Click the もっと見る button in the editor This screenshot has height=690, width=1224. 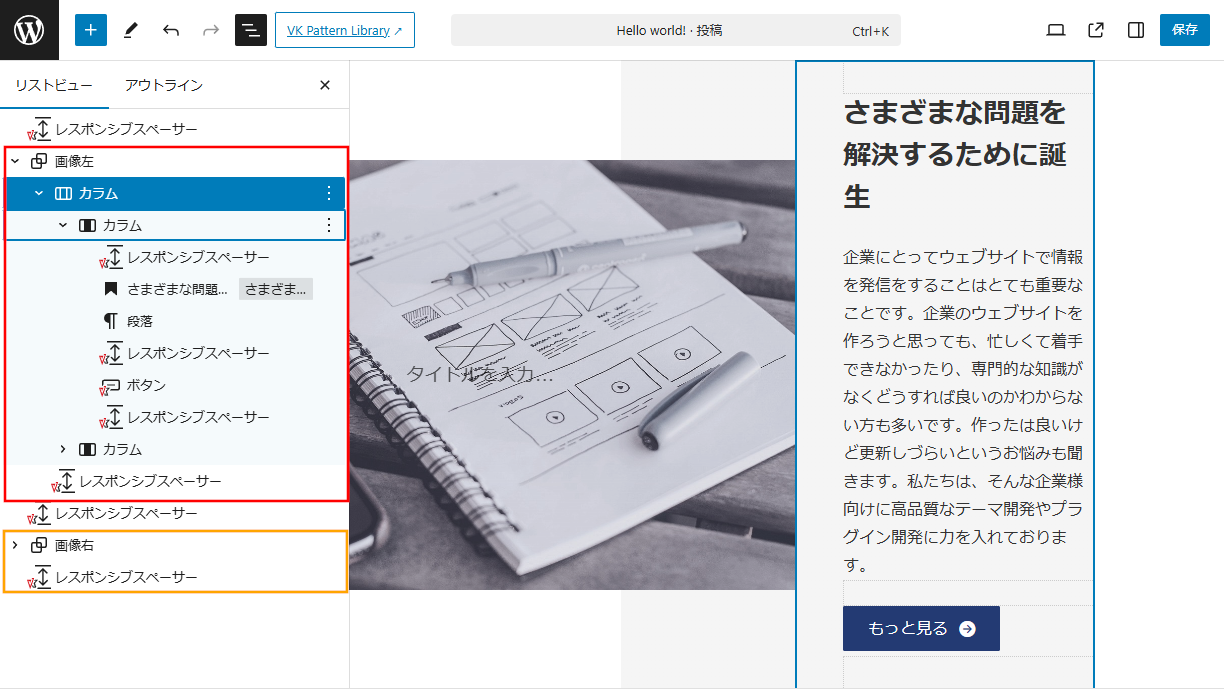(x=920, y=628)
